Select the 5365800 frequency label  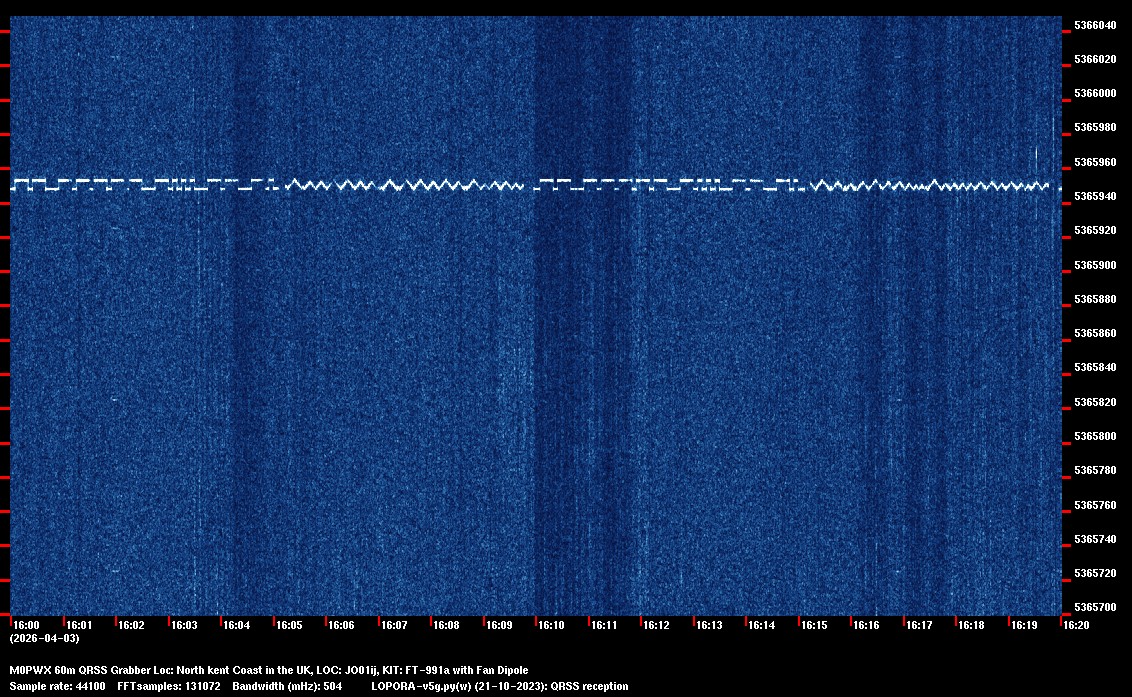coord(1095,436)
